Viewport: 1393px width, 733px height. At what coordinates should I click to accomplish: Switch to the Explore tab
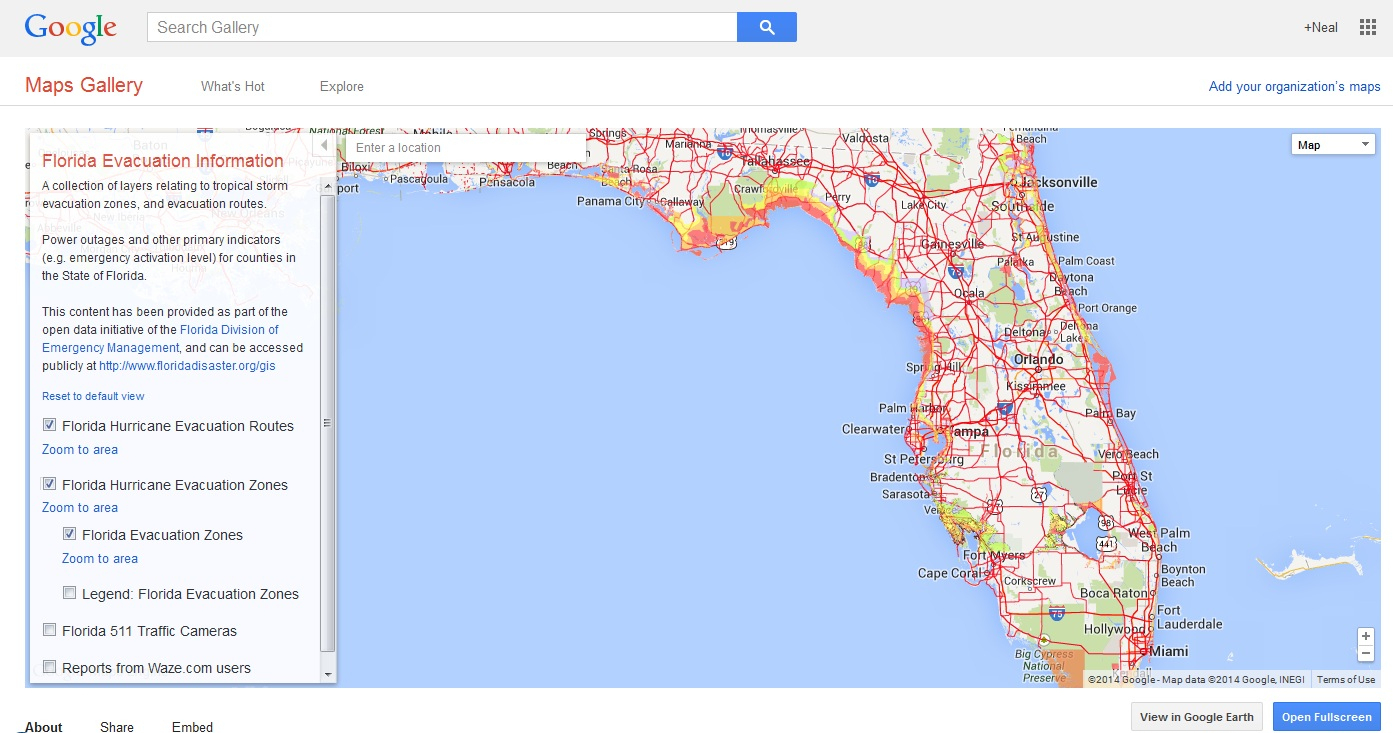coord(341,86)
